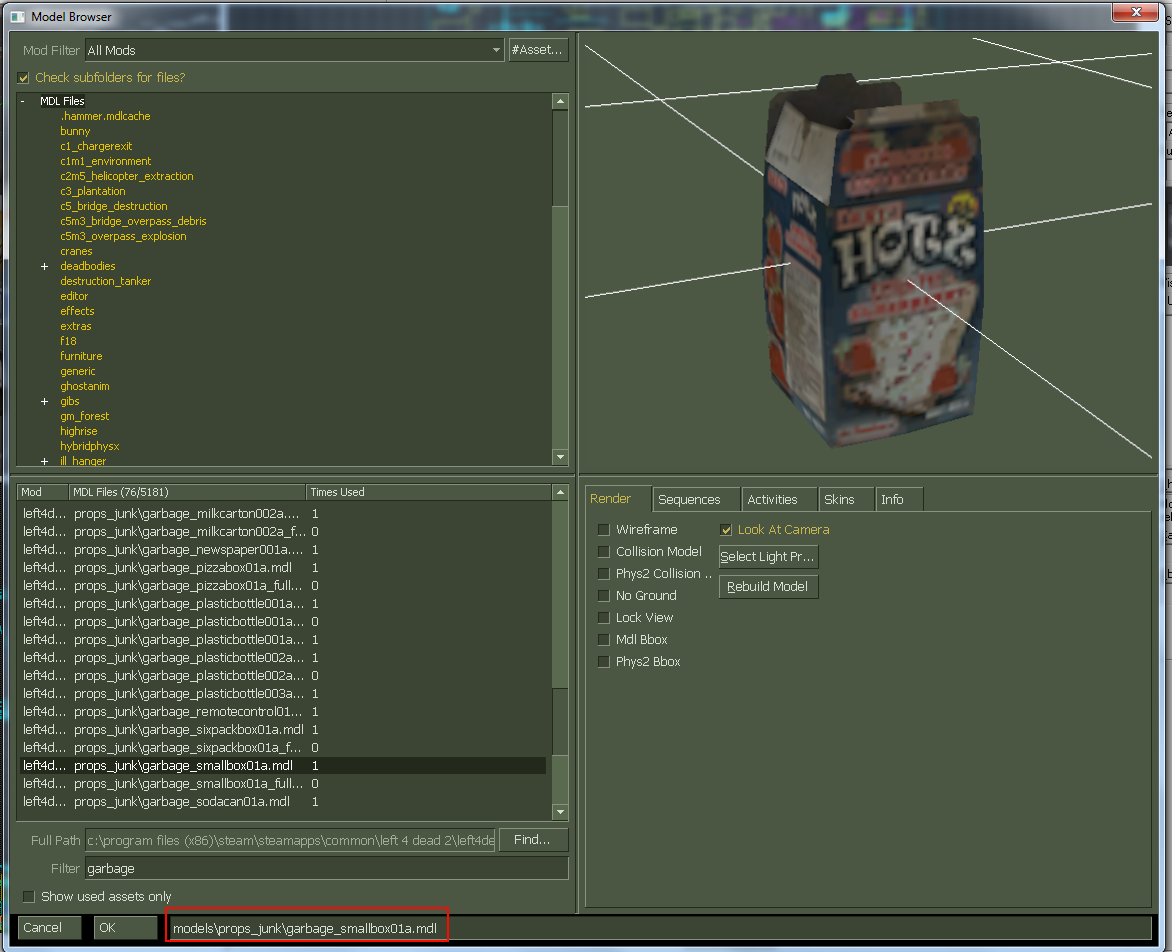Toggle the Phys2 Bbox checkbox
This screenshot has height=952, width=1172.
(x=604, y=662)
